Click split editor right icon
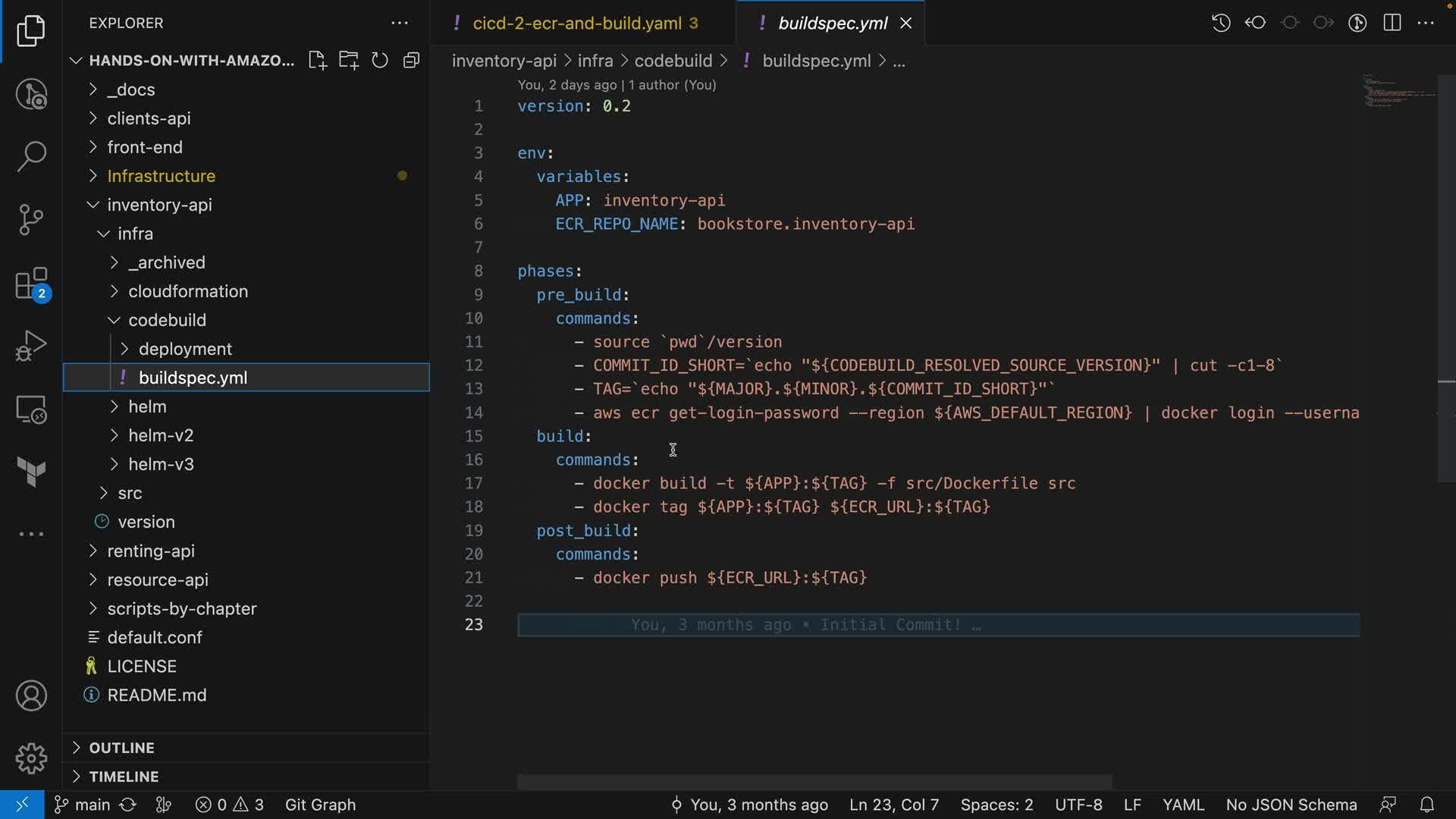 click(x=1392, y=23)
